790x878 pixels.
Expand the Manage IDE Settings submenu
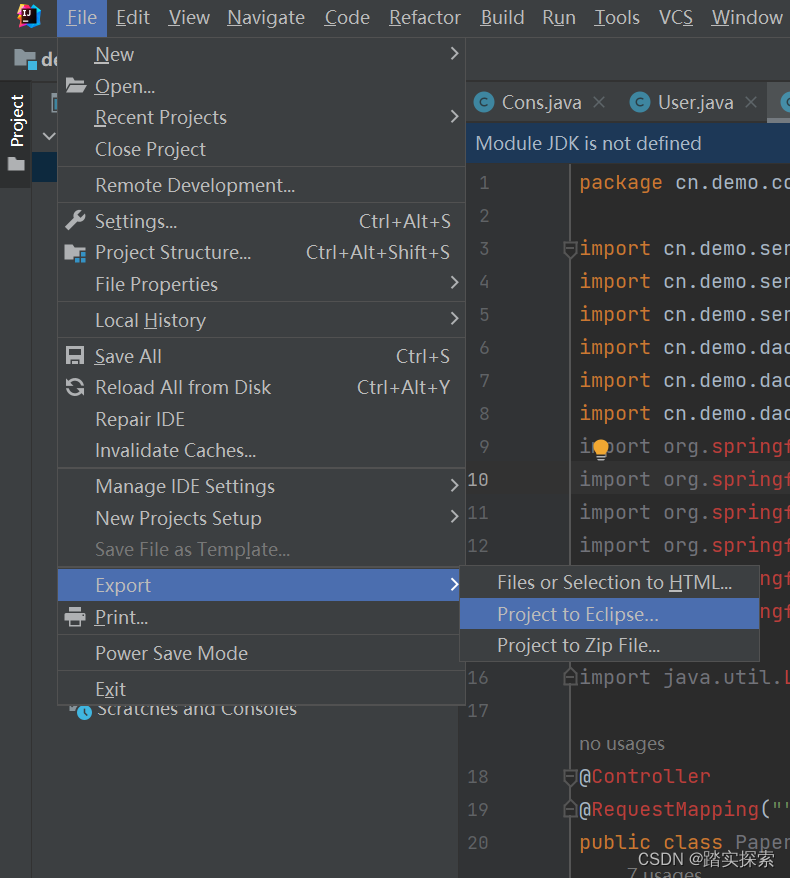coord(454,485)
